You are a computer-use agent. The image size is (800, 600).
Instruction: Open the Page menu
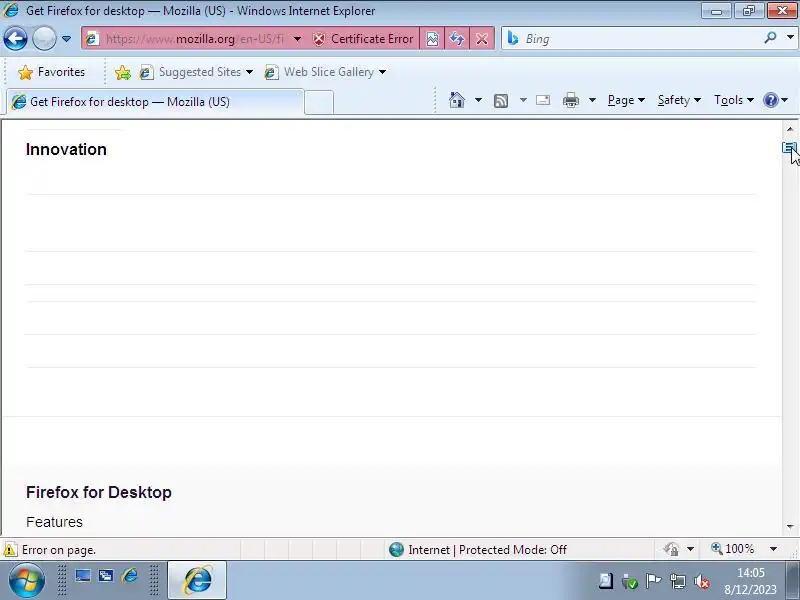point(626,100)
